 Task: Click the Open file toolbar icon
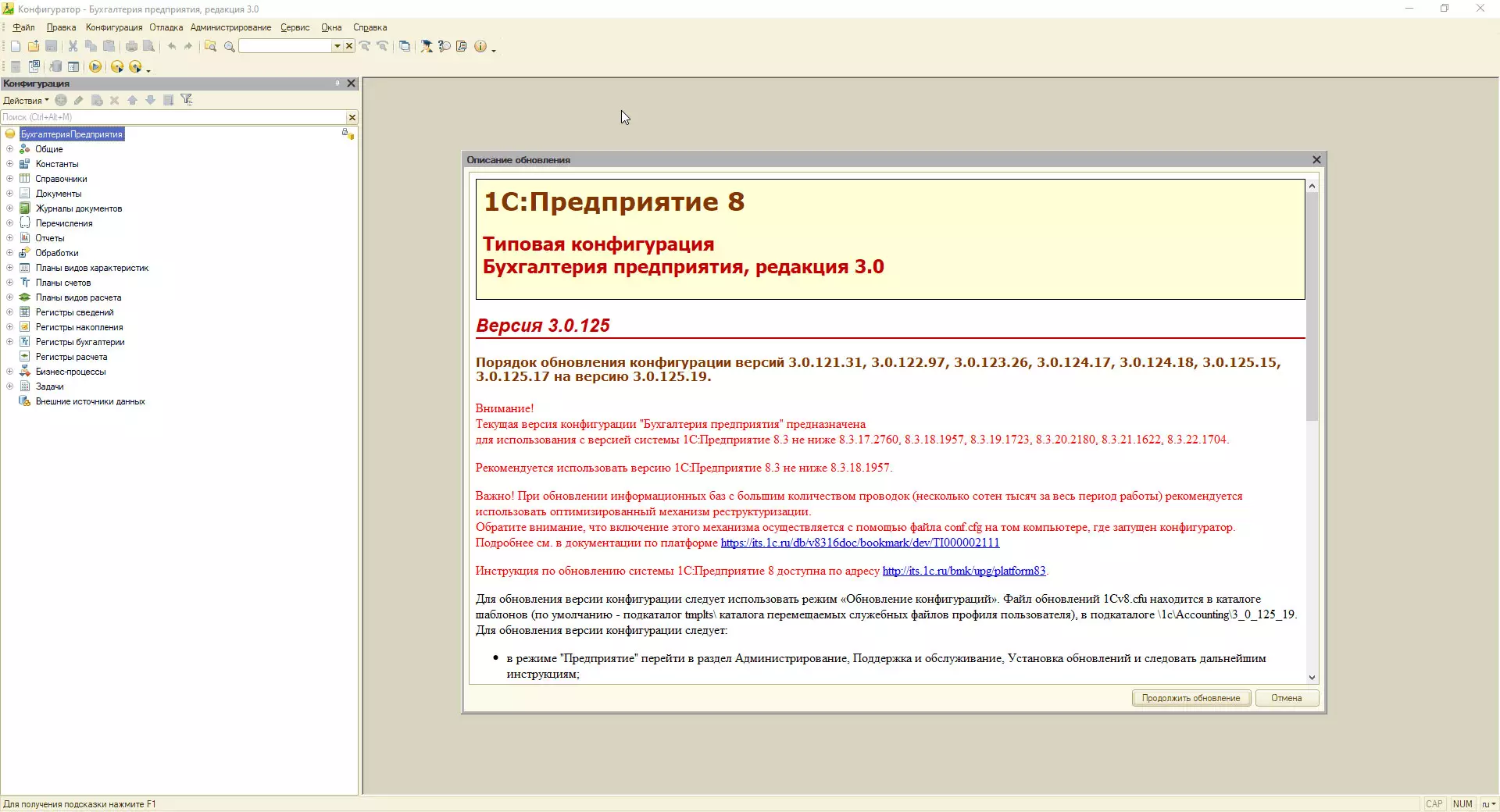[34, 46]
